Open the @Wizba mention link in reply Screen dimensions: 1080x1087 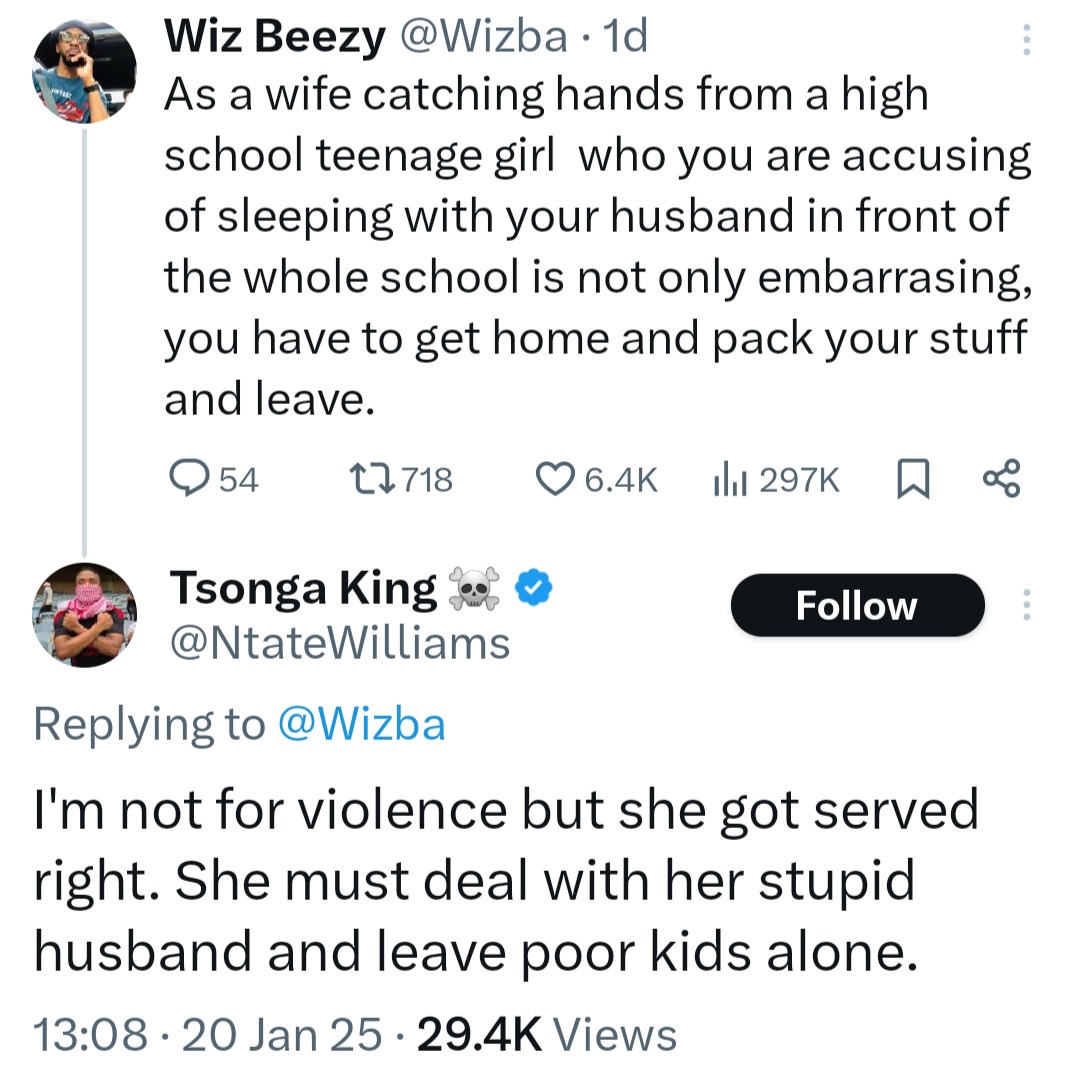pos(360,724)
